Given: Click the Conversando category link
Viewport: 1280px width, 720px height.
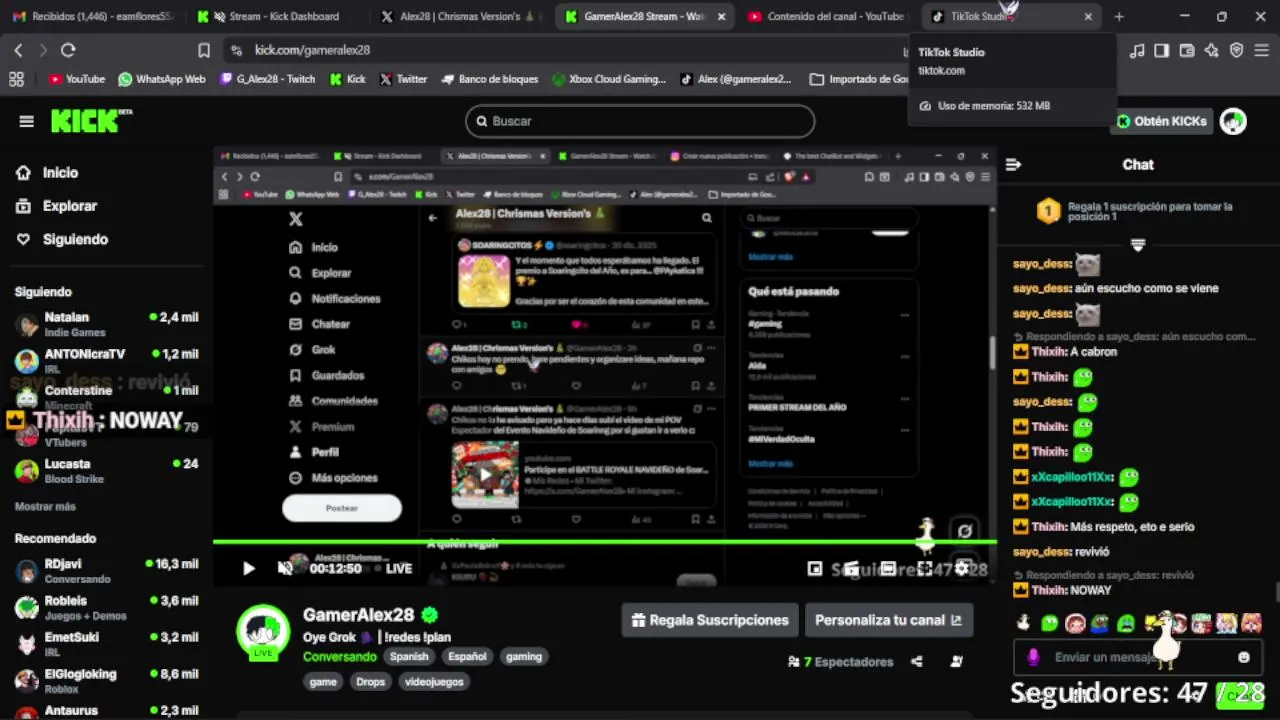Looking at the screenshot, I should (x=340, y=657).
